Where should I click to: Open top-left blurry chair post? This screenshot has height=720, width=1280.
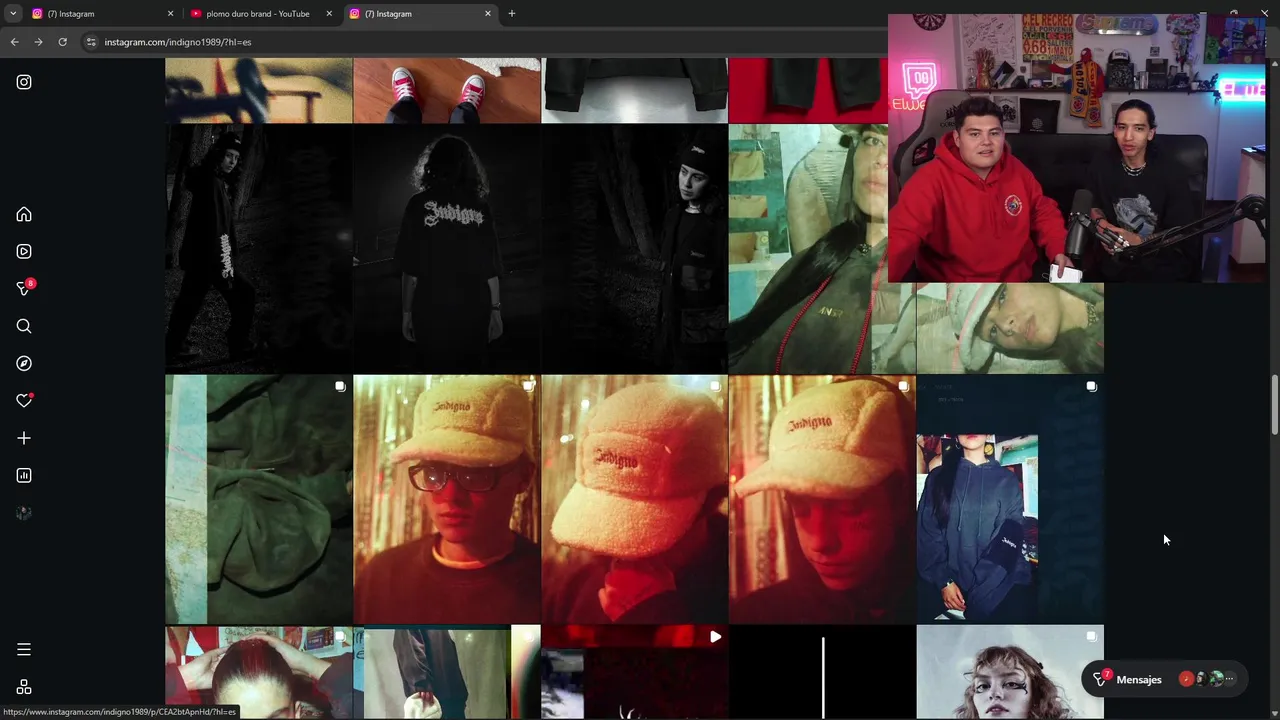(258, 90)
